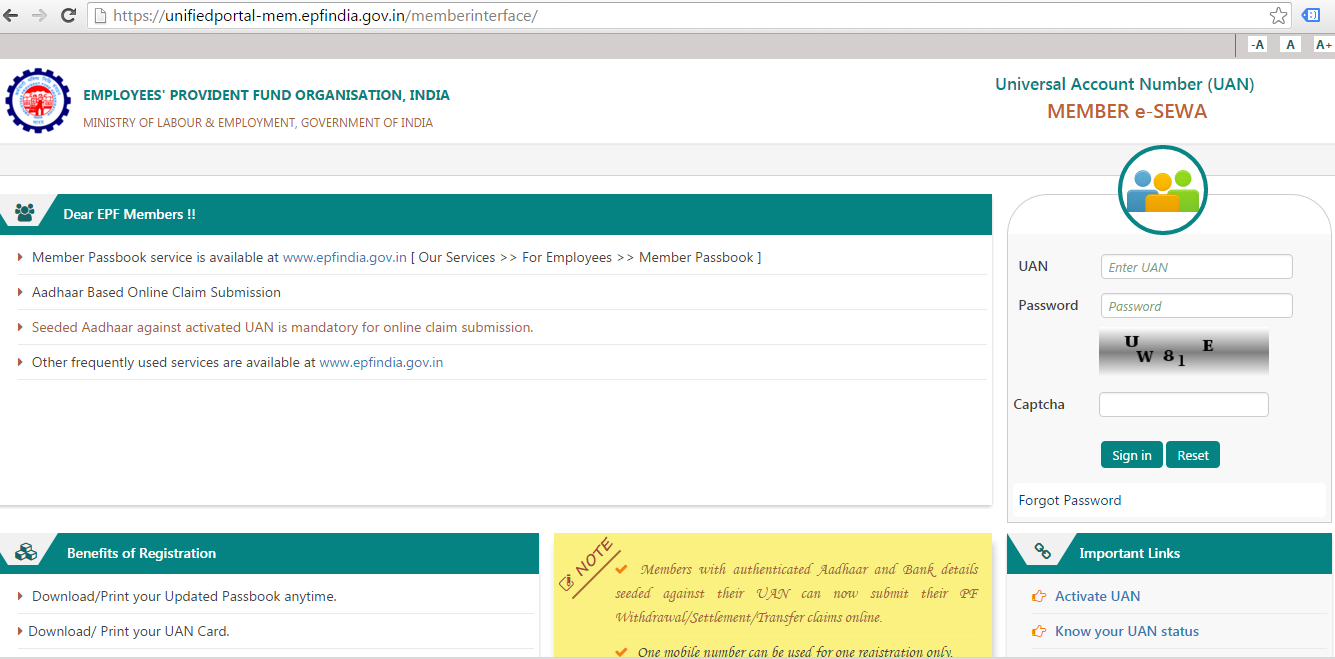Click the MEMBER e-SEWA heading
Viewport: 1335px width, 659px height.
(x=1127, y=111)
